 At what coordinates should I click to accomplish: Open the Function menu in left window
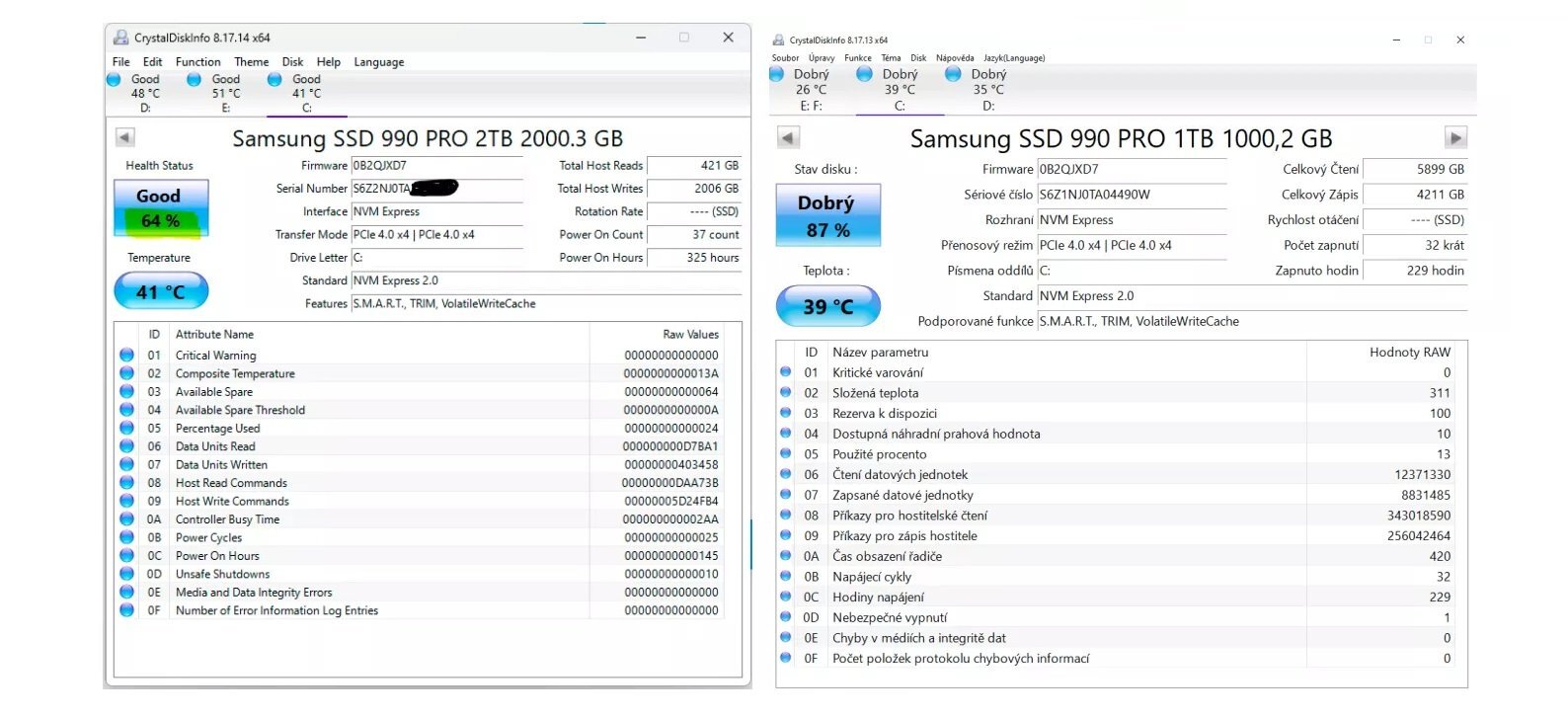pyautogui.click(x=198, y=61)
